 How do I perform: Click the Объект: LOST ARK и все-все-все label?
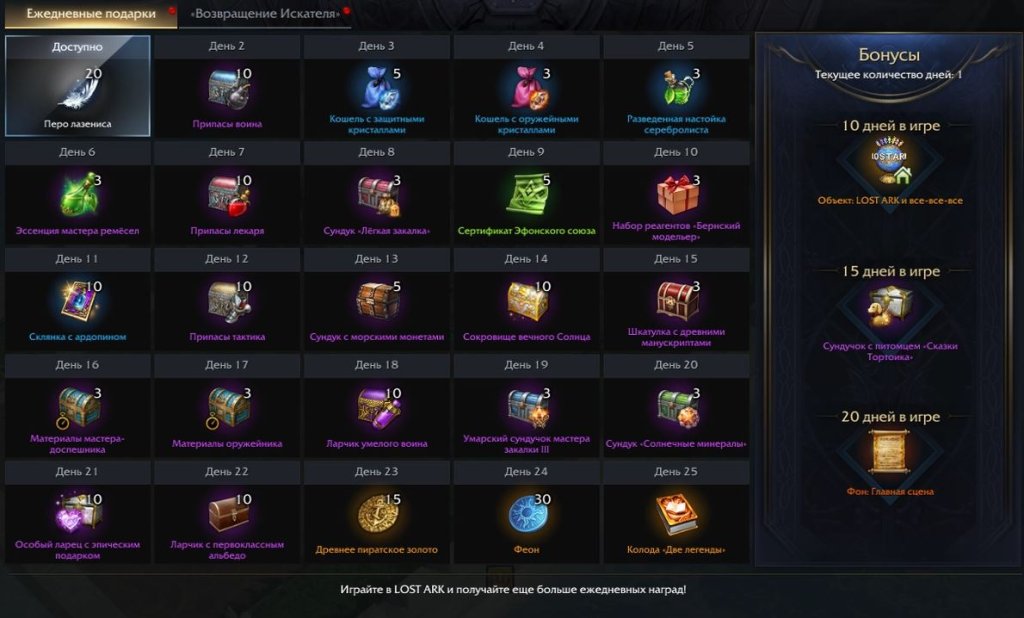pyautogui.click(x=889, y=201)
